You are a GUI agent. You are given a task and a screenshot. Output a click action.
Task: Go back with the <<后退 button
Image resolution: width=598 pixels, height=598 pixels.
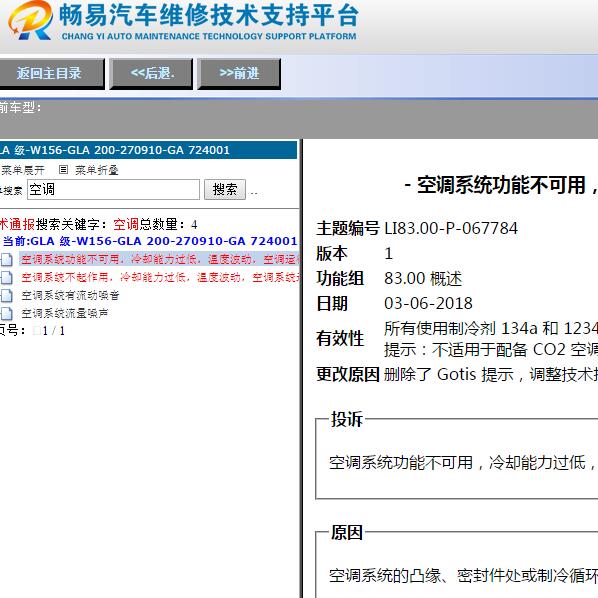coord(151,74)
